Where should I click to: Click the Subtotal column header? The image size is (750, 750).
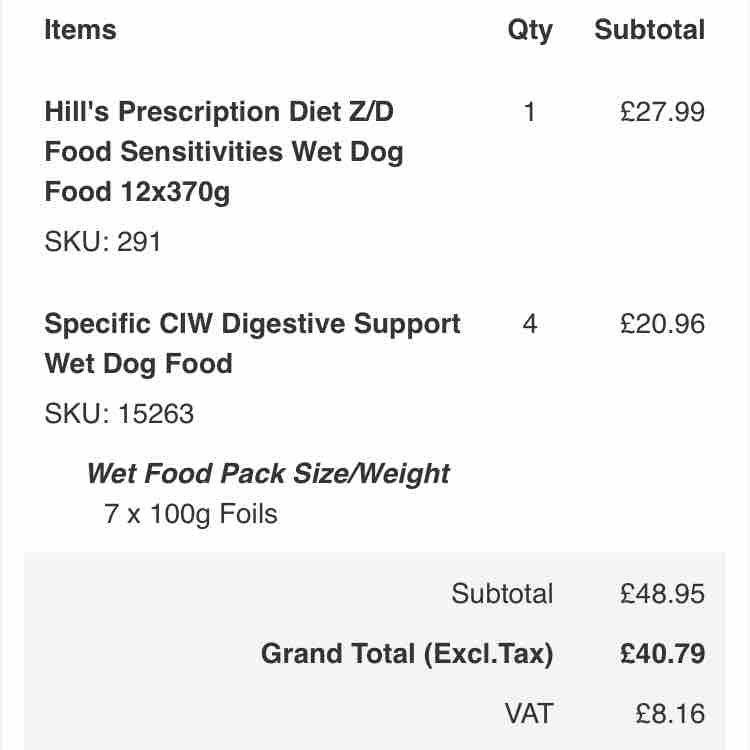coord(650,30)
